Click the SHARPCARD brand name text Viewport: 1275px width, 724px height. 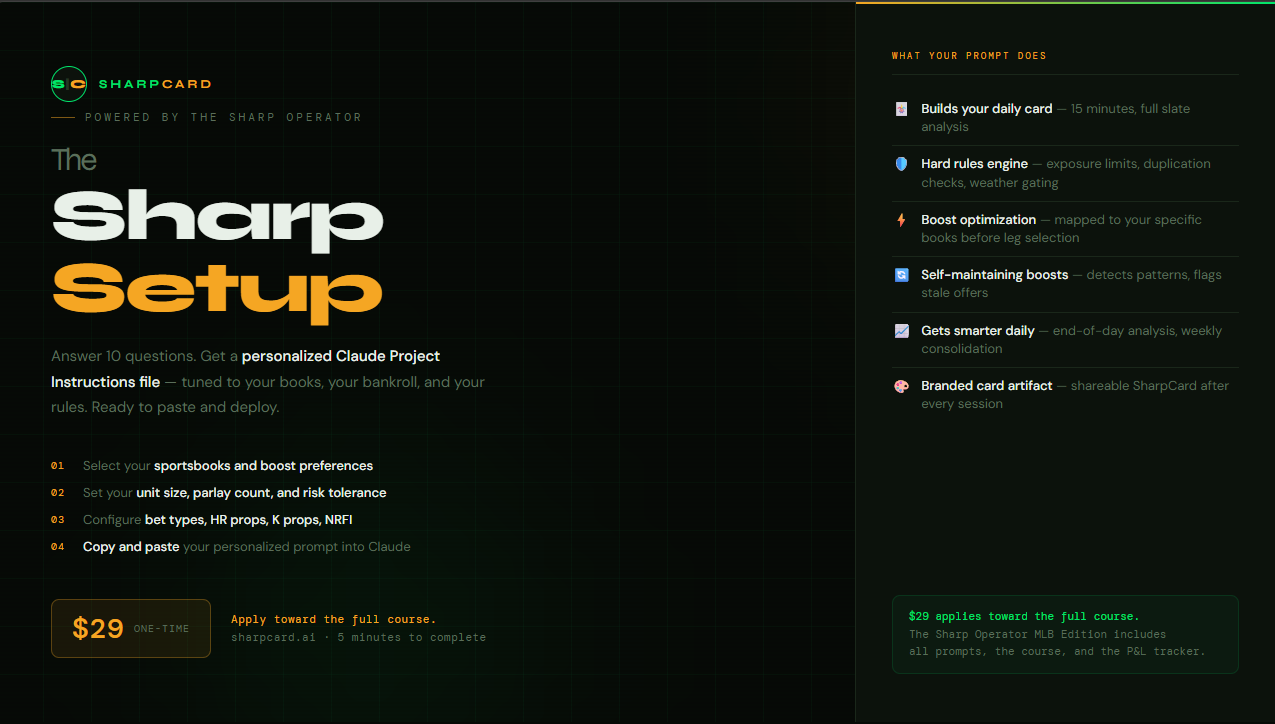pyautogui.click(x=155, y=84)
